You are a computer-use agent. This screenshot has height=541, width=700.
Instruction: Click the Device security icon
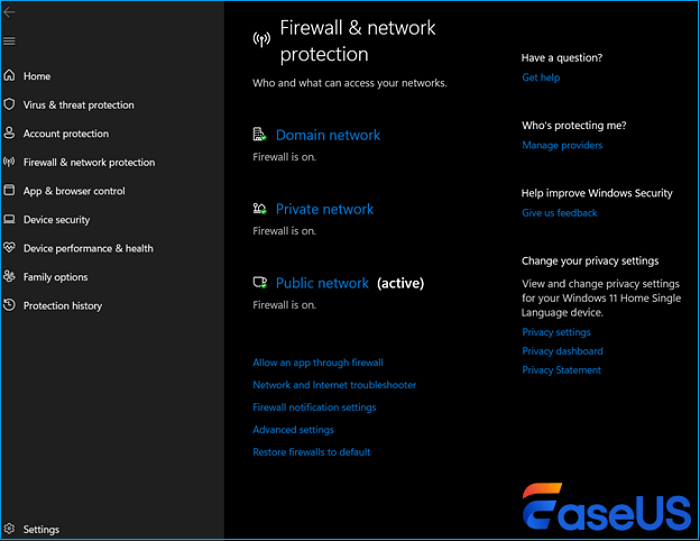pos(10,220)
